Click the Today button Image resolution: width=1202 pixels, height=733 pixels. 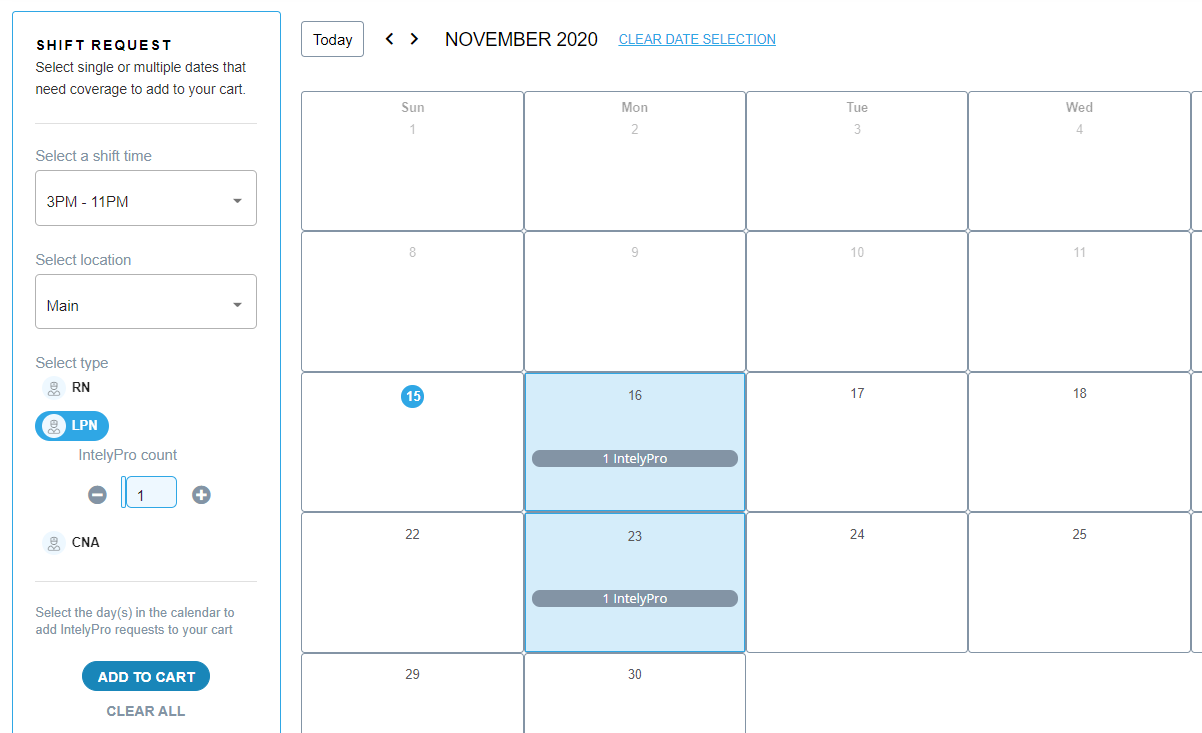coord(332,39)
